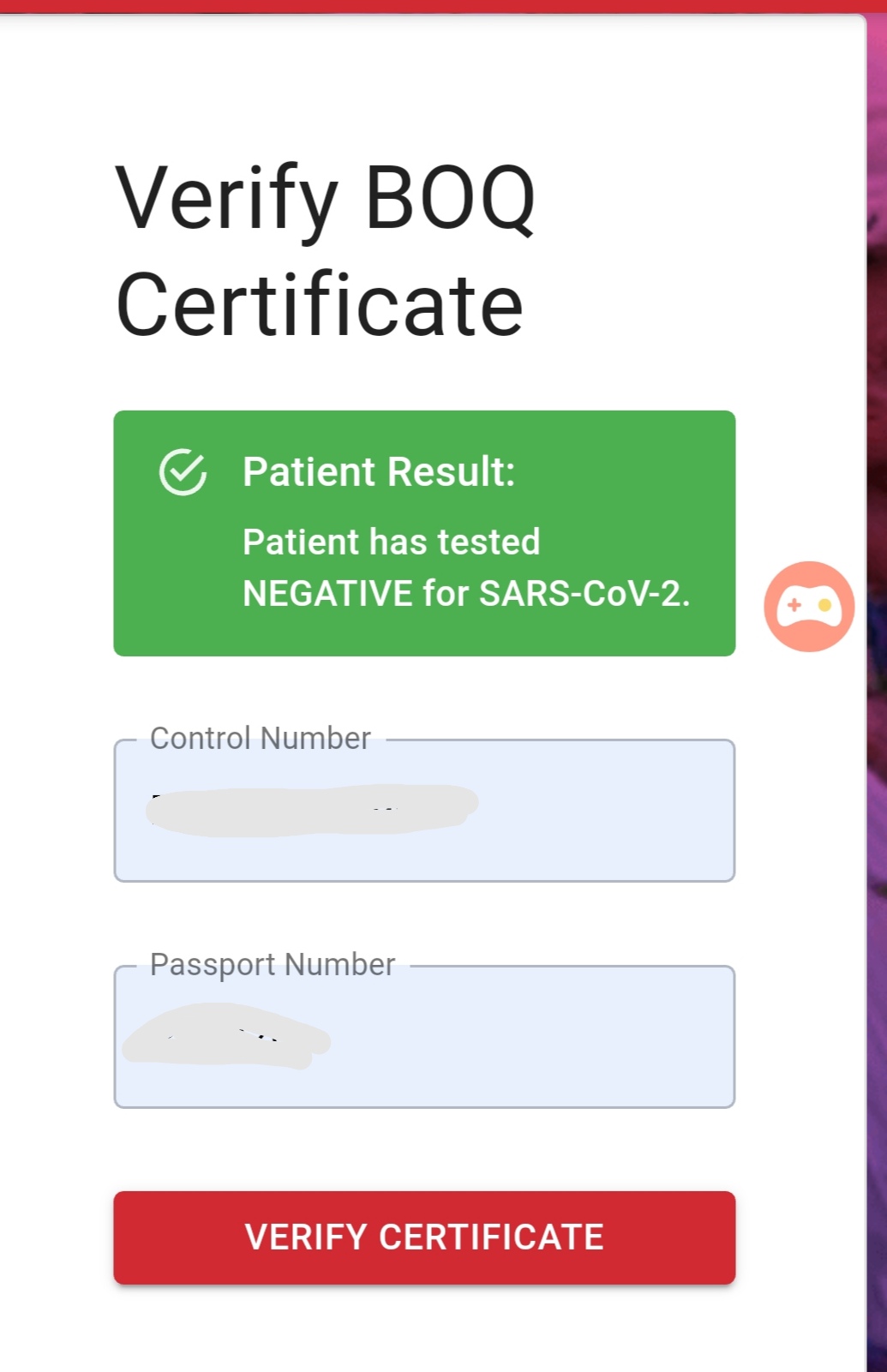Click the Passport Number floating label
Screen dimensions: 887x1372
pyautogui.click(x=273, y=965)
